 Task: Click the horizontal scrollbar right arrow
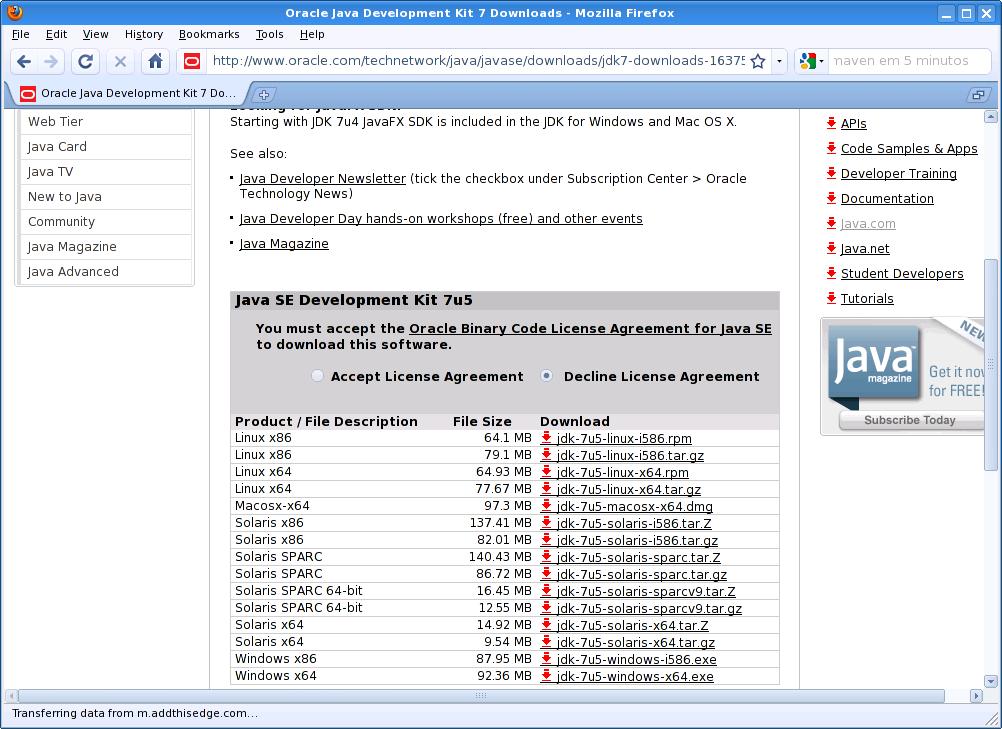click(976, 695)
